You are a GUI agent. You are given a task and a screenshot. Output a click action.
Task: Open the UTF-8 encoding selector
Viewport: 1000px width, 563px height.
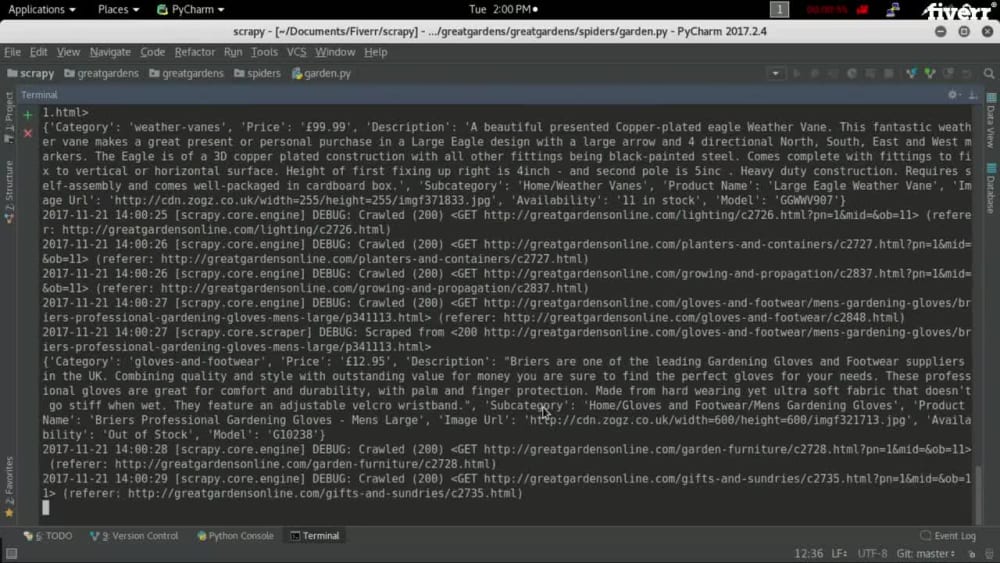coord(872,553)
